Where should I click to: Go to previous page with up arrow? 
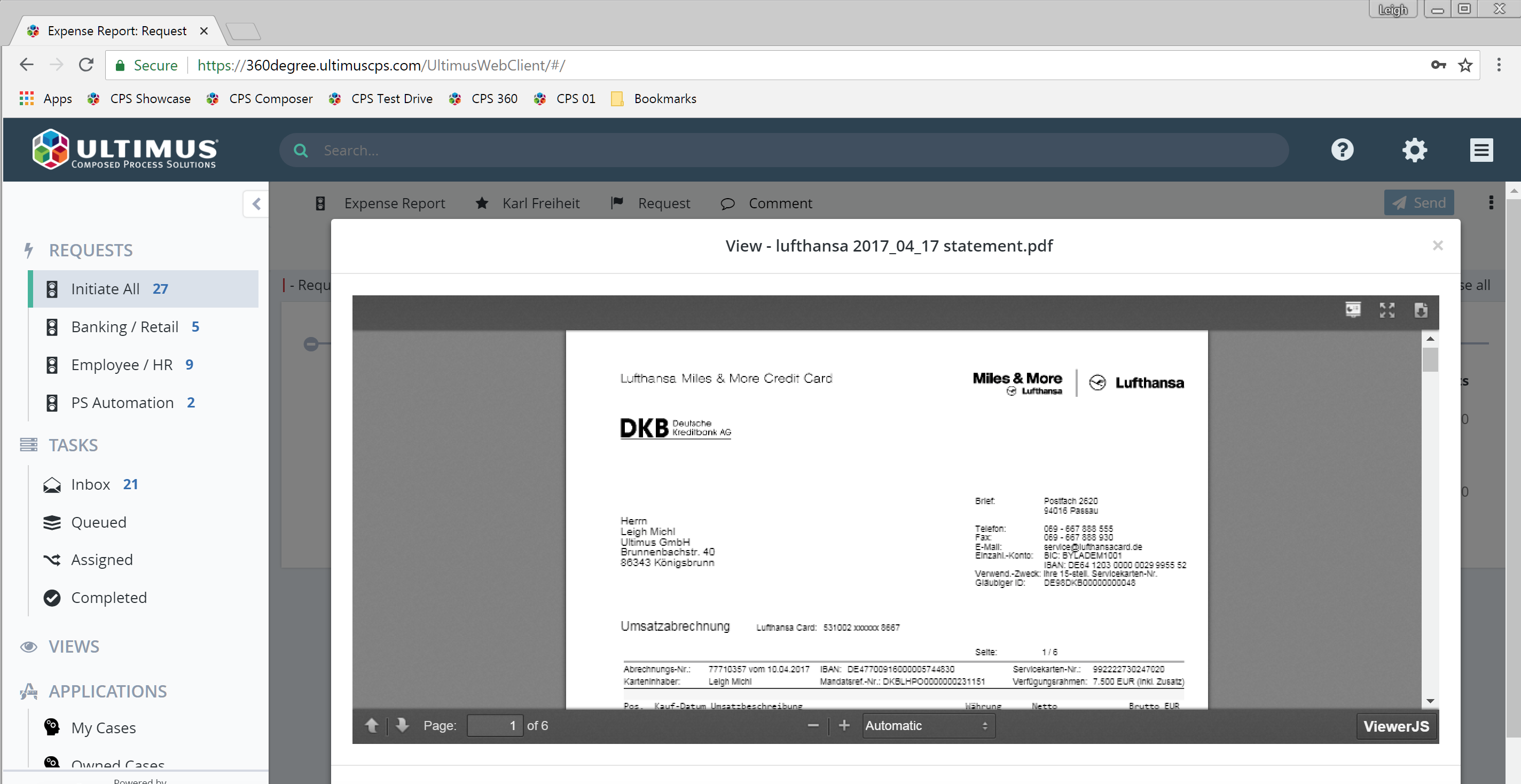tap(371, 726)
